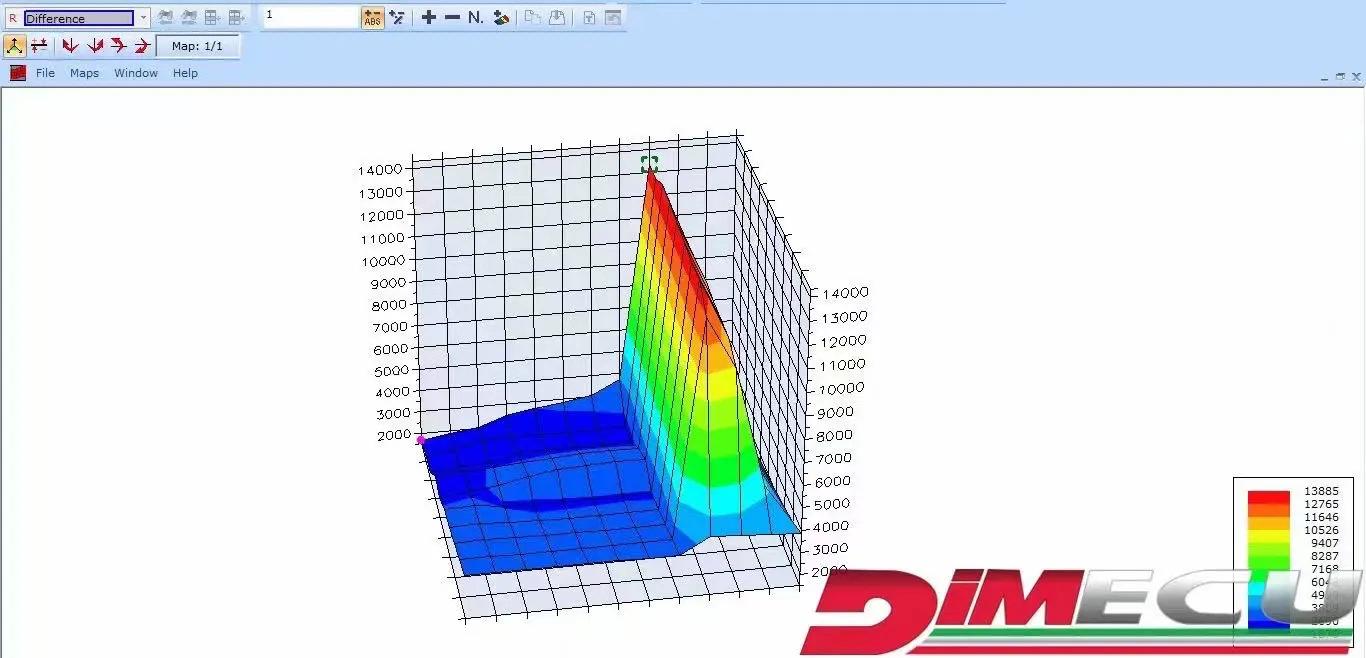Click the yellow 10526 legend color band
The image size is (1366, 658).
click(x=1268, y=536)
